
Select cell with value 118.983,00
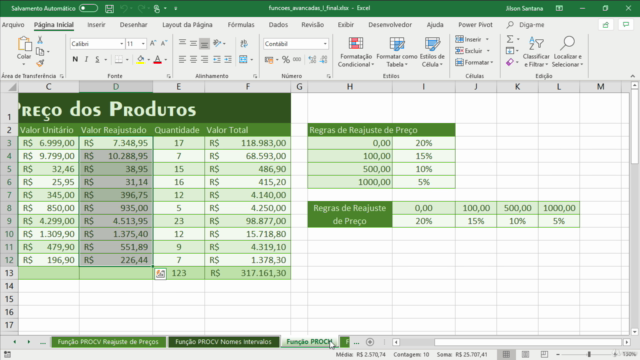pos(248,143)
